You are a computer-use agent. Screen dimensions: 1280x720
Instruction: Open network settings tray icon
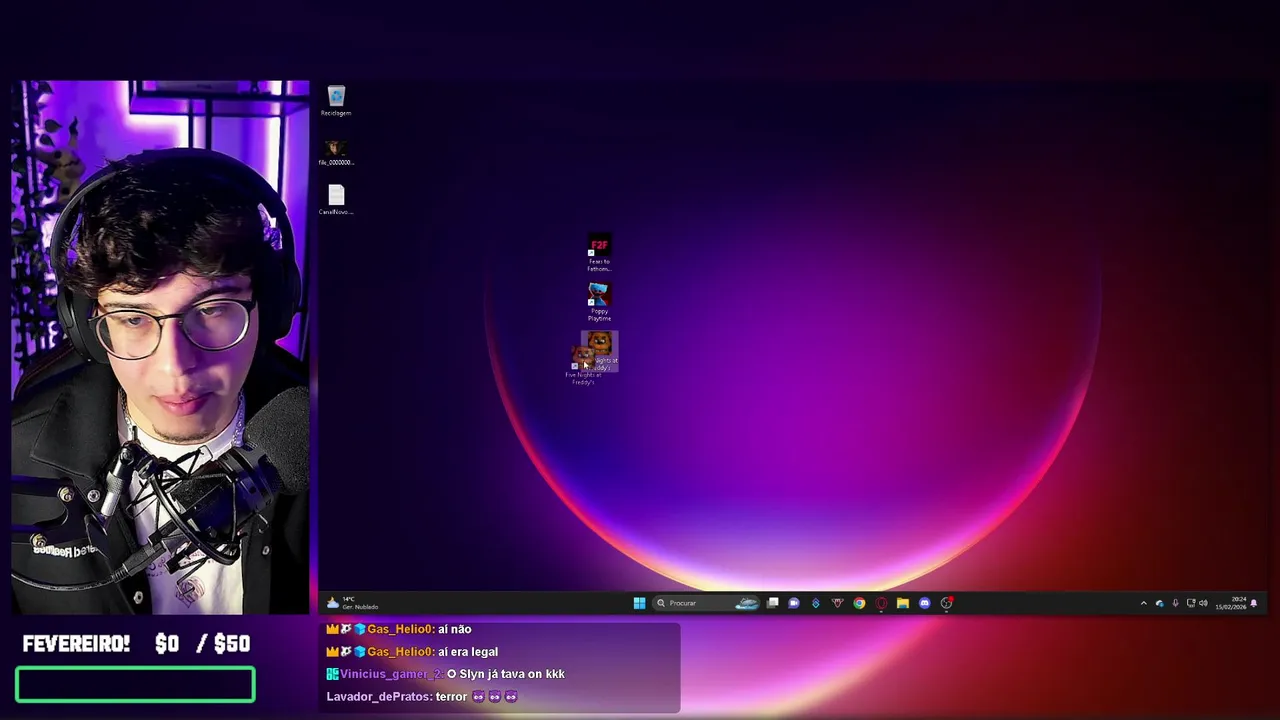[x=1191, y=603]
